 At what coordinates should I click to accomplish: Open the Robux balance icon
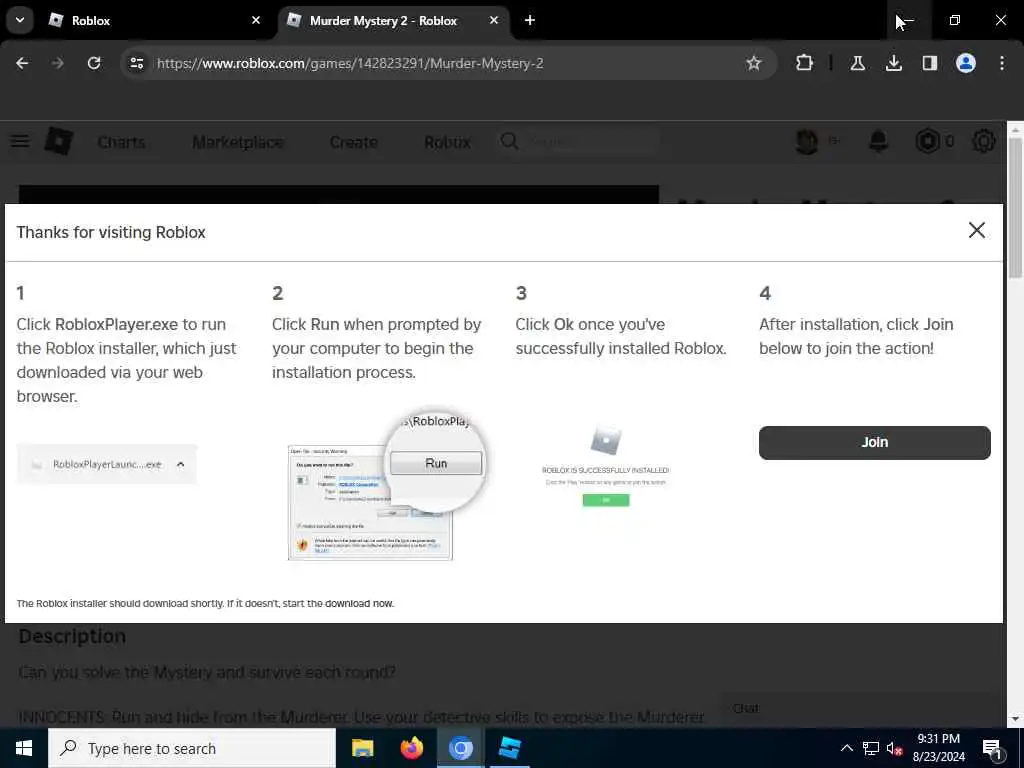(927, 141)
